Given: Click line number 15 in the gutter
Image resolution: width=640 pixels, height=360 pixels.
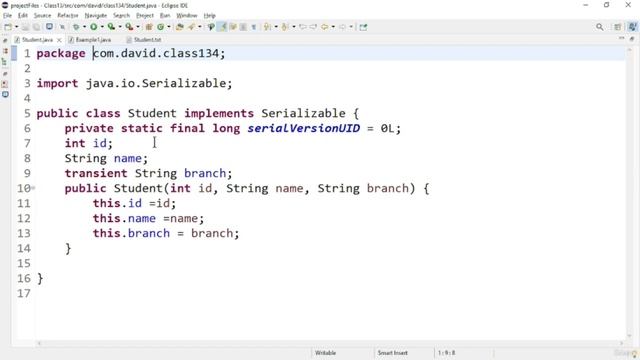Looking at the screenshot, I should pyautogui.click(x=24, y=263).
